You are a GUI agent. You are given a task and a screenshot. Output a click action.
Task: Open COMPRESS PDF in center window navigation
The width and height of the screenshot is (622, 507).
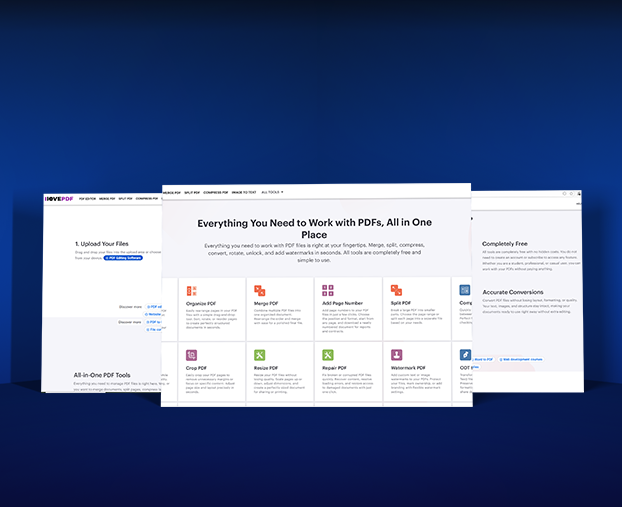click(x=215, y=192)
